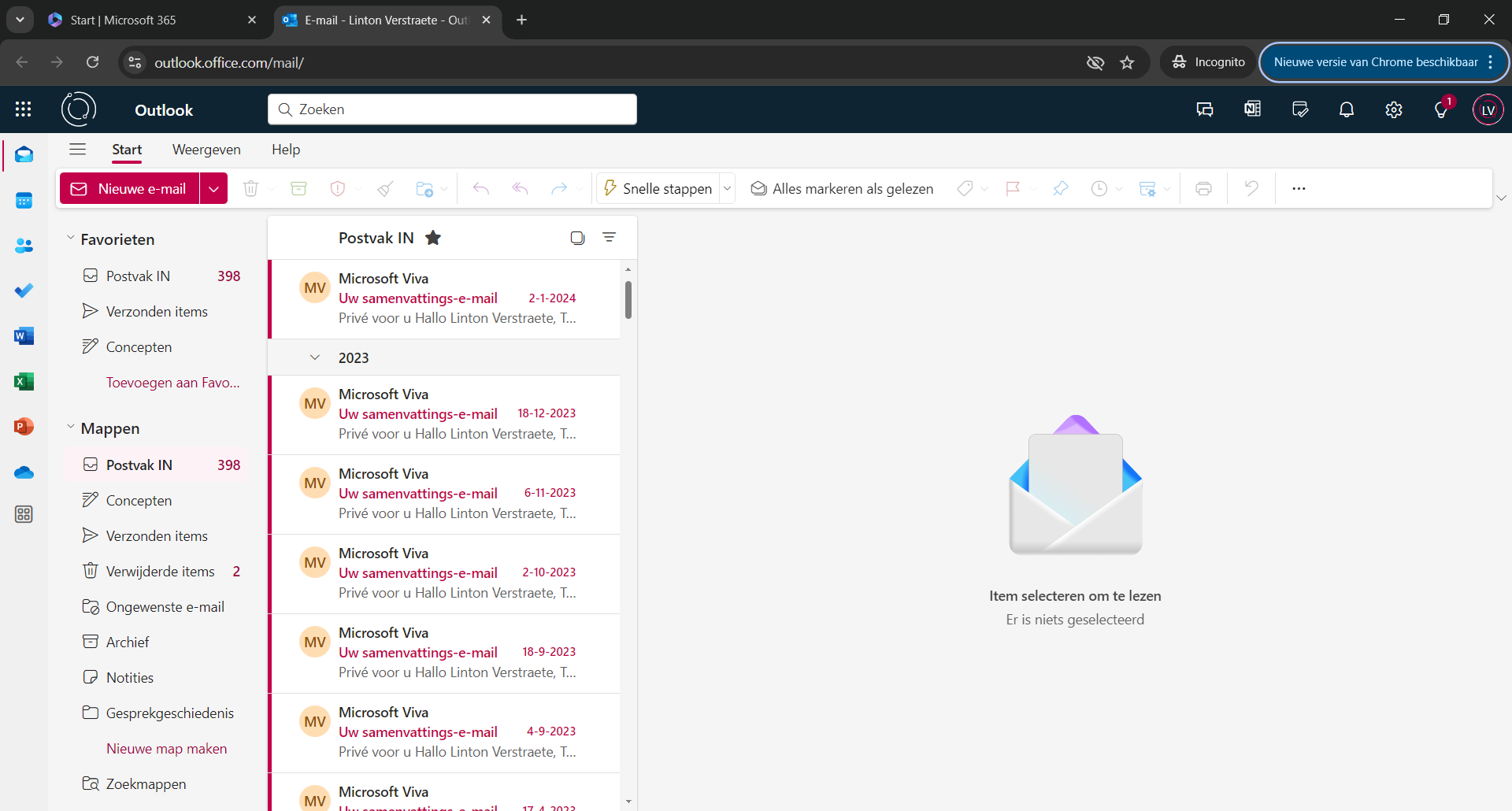Click the reply arrow icon
The height and width of the screenshot is (811, 1512).
coord(481,188)
